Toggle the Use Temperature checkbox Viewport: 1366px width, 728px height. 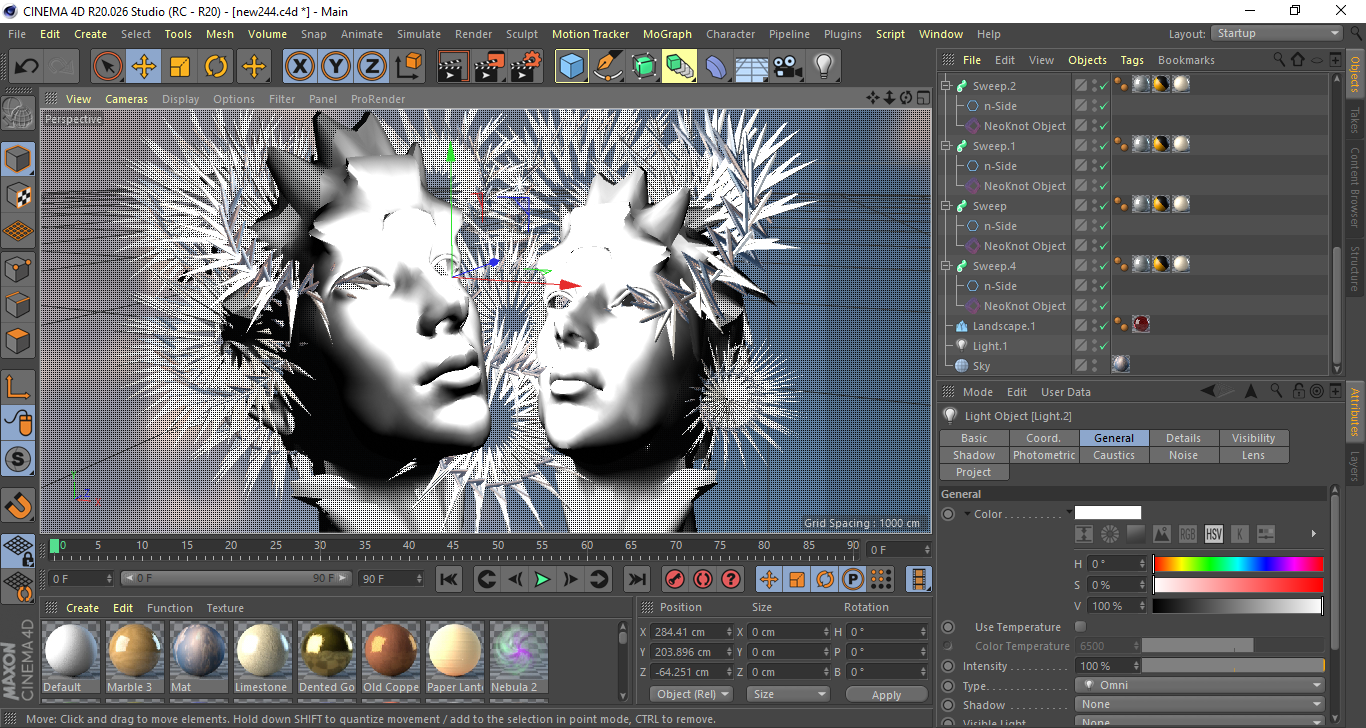point(1080,627)
